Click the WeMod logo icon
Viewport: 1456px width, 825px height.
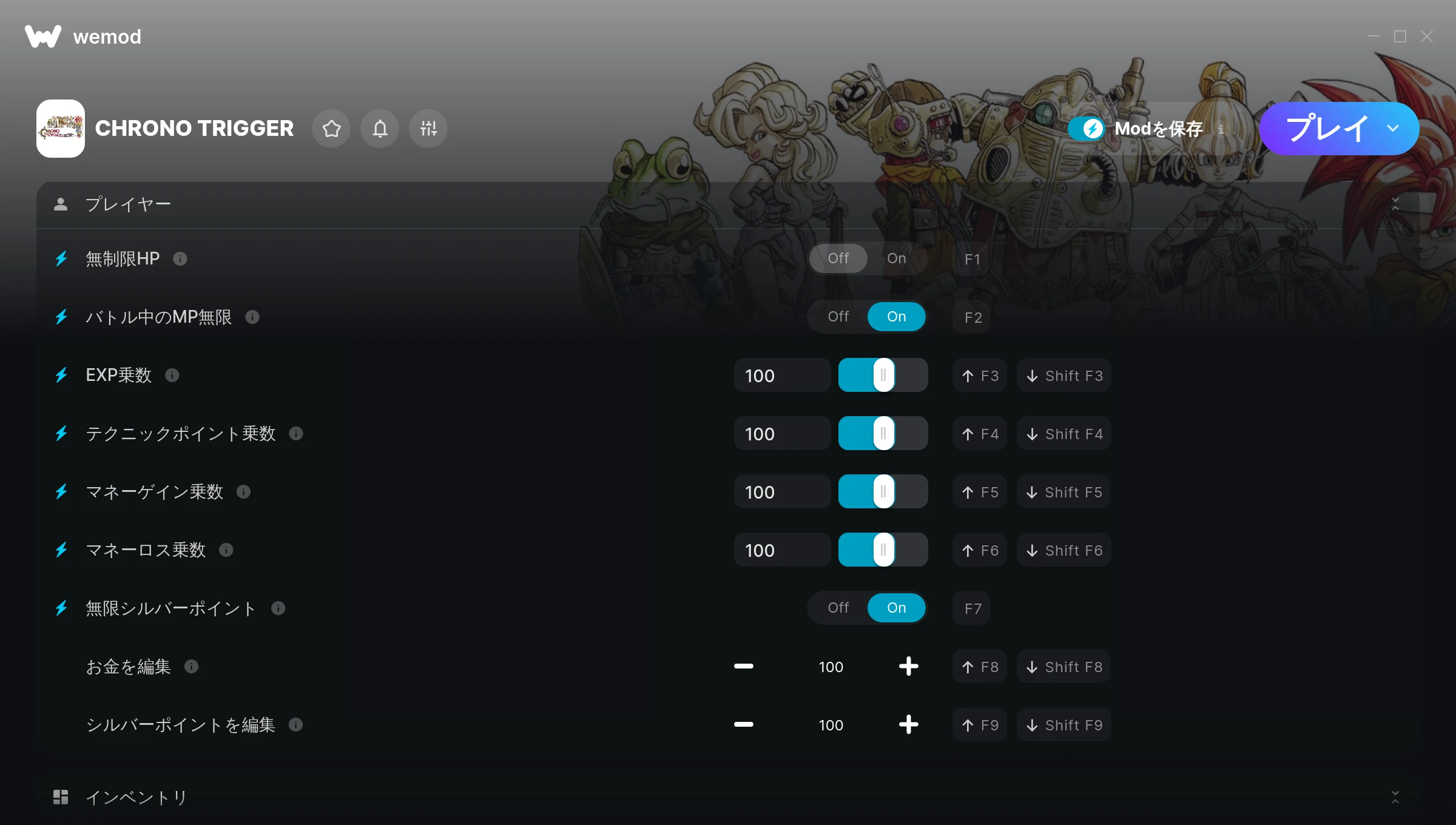pos(42,36)
